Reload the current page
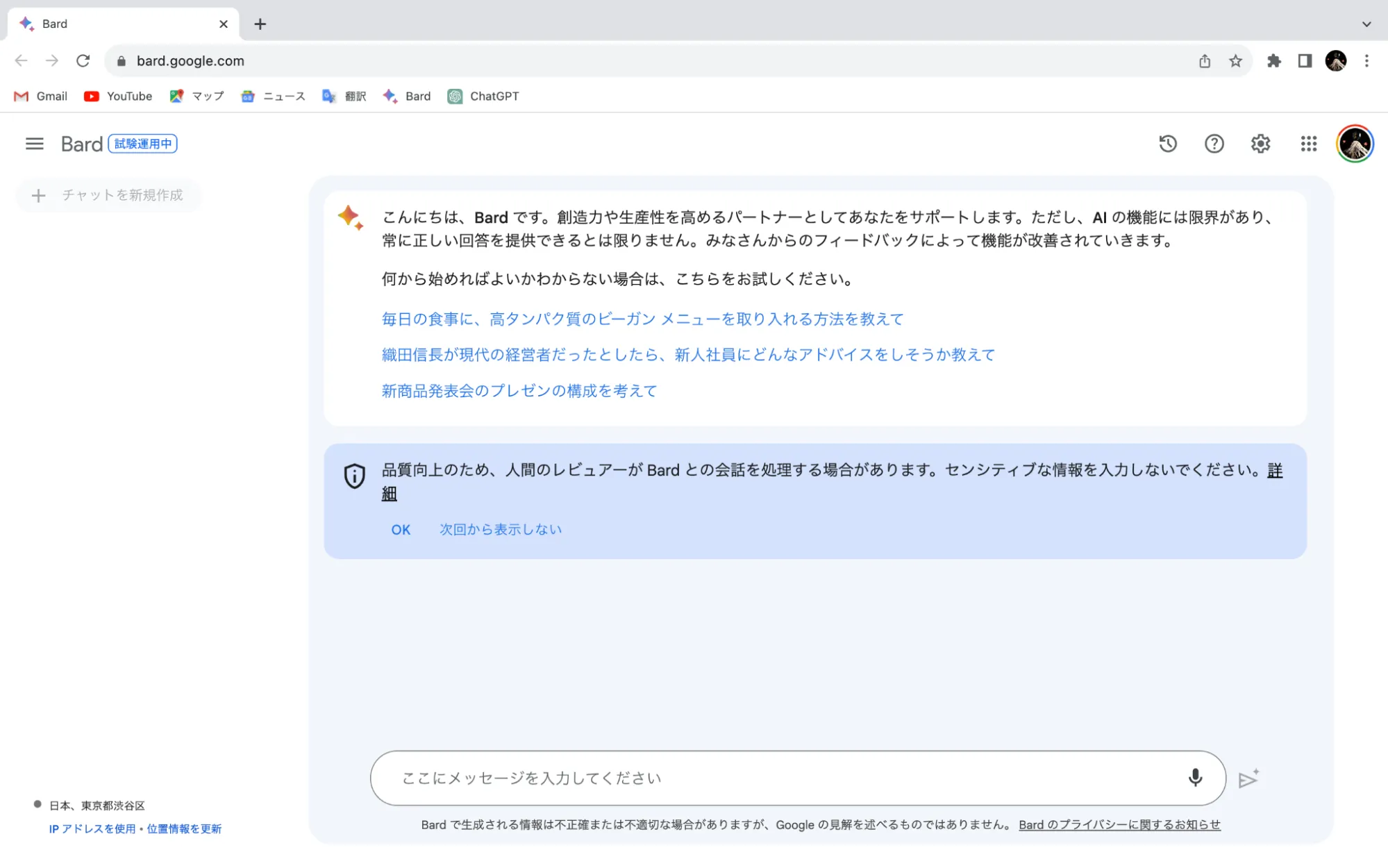 point(83,61)
